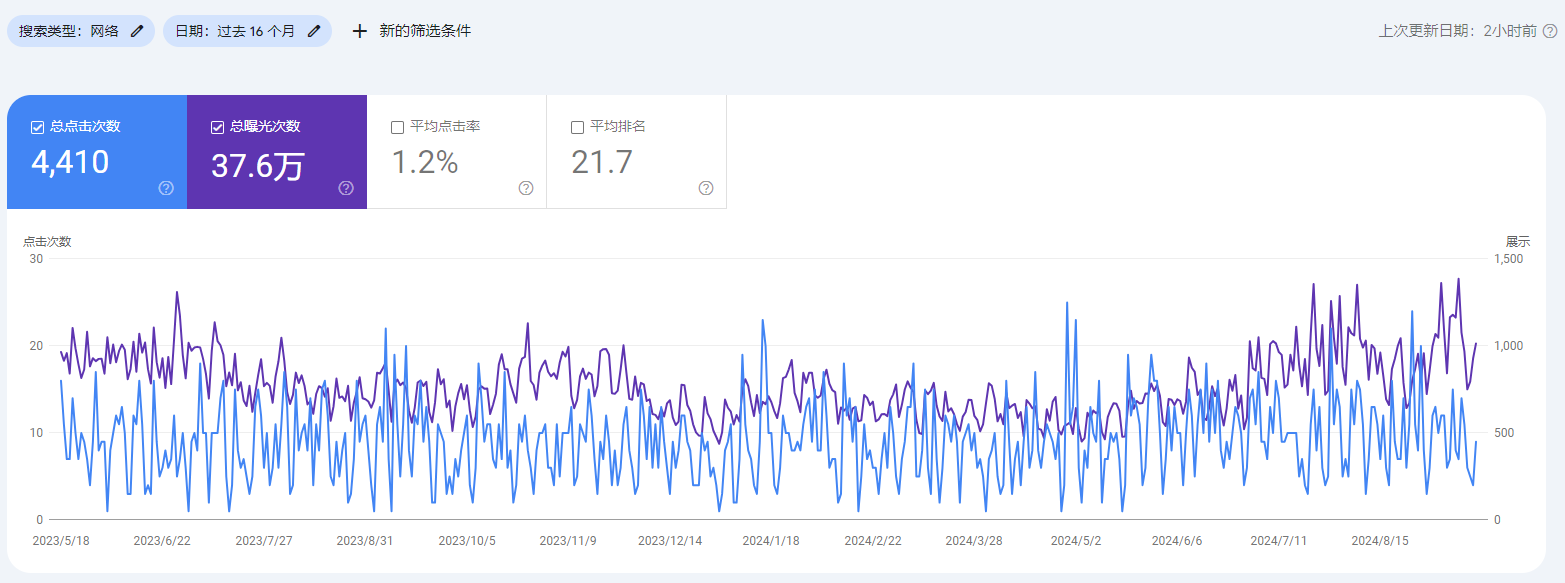Click the 2023/5/18 date on chart axis

click(x=61, y=541)
